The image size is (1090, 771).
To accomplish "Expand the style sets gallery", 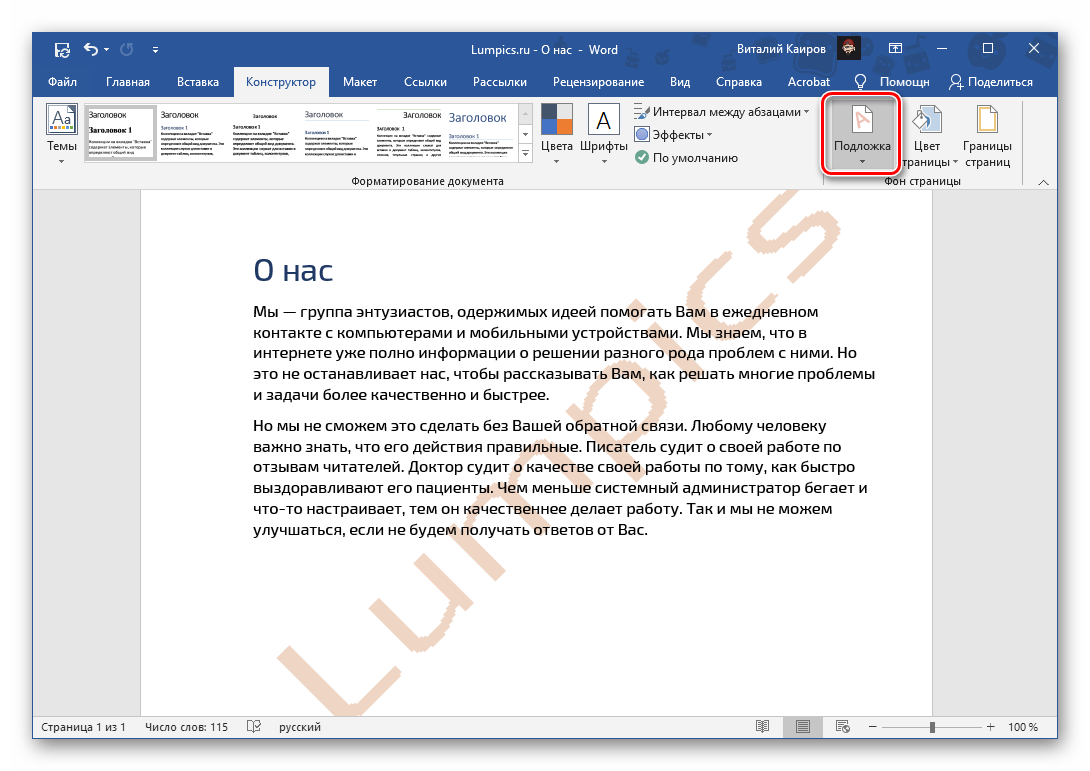I will click(x=526, y=154).
